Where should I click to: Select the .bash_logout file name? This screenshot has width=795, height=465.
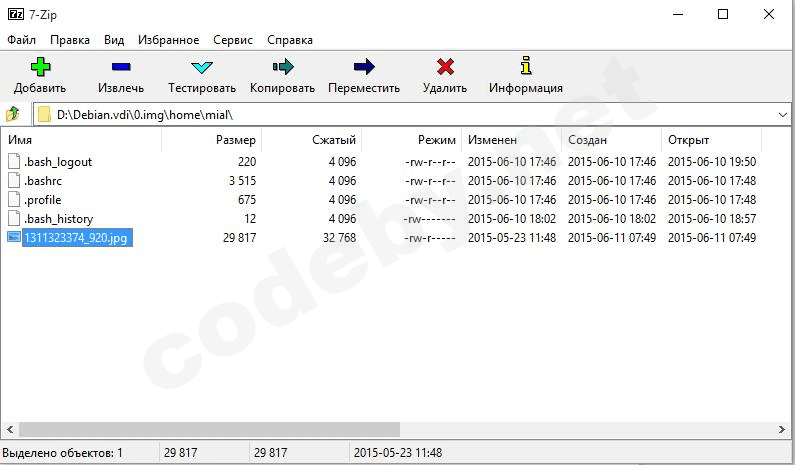coord(58,162)
